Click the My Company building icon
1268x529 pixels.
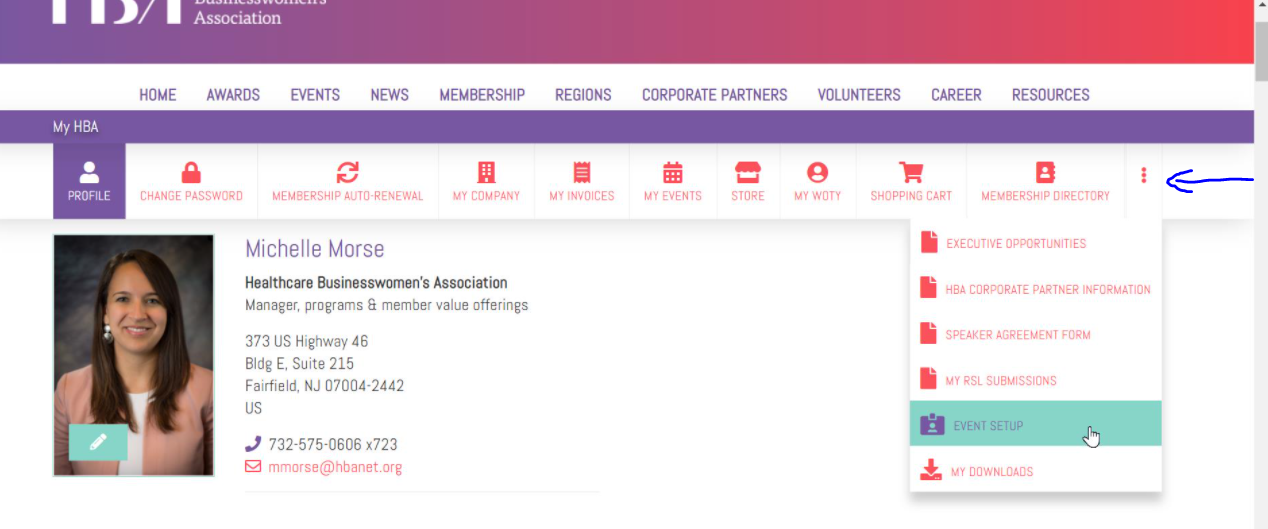(486, 172)
